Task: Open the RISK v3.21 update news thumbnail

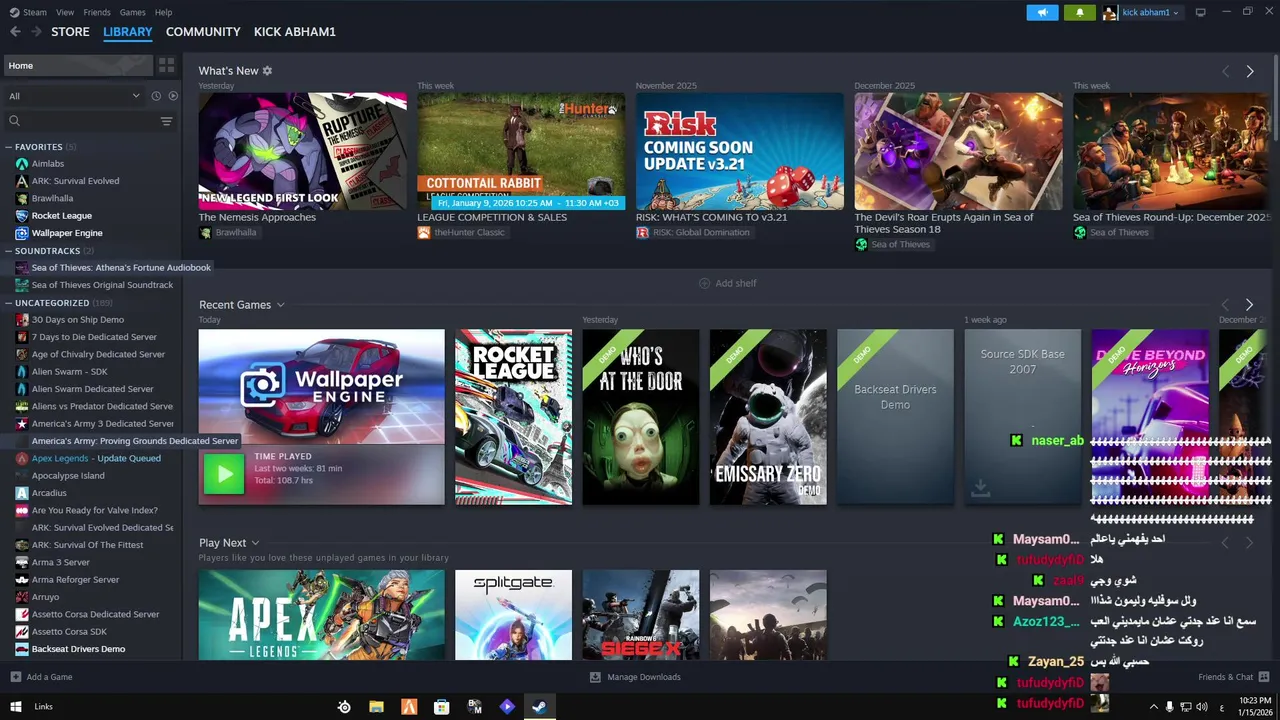Action: 740,151
